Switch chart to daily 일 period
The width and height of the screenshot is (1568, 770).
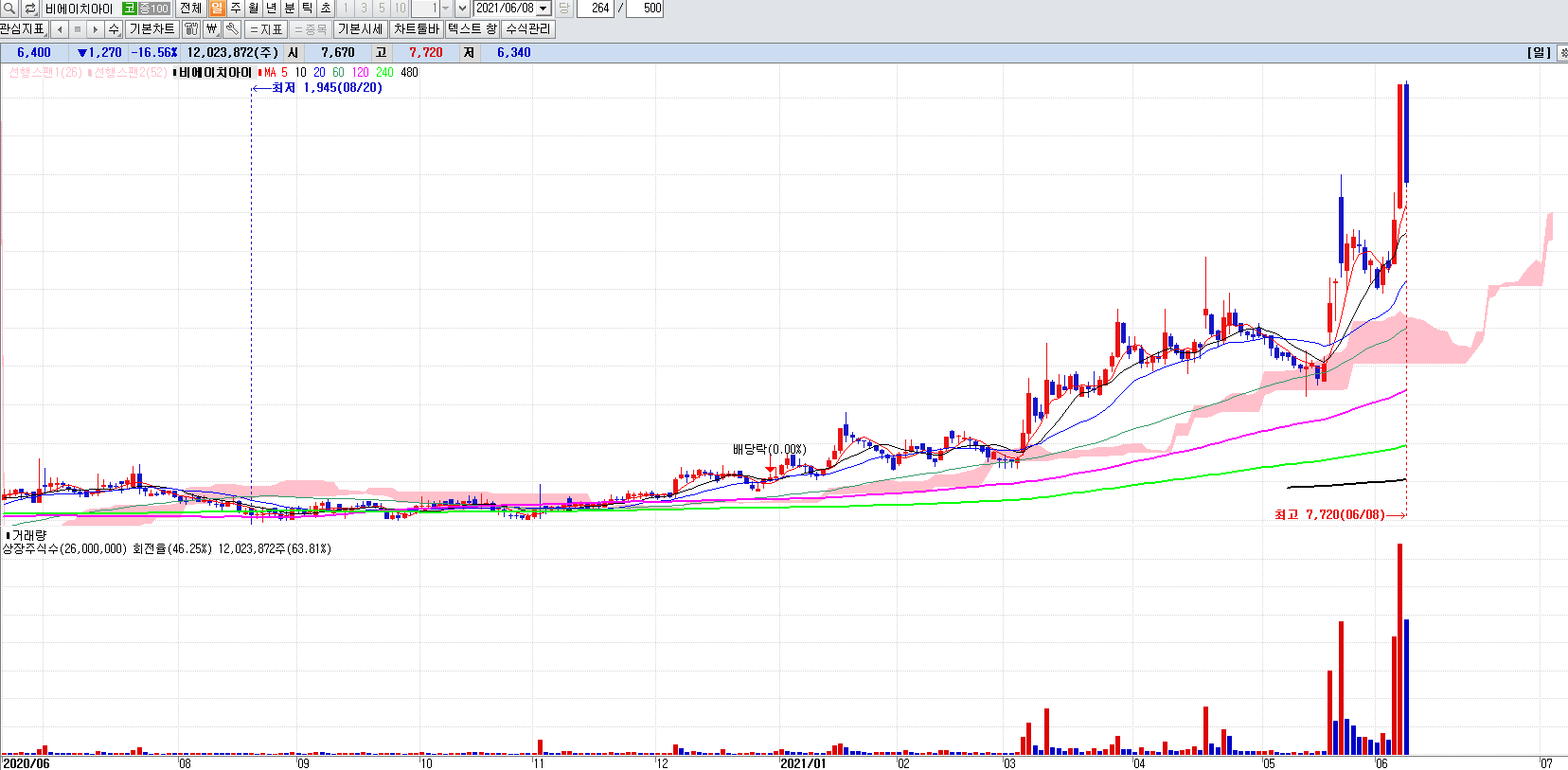(x=217, y=8)
